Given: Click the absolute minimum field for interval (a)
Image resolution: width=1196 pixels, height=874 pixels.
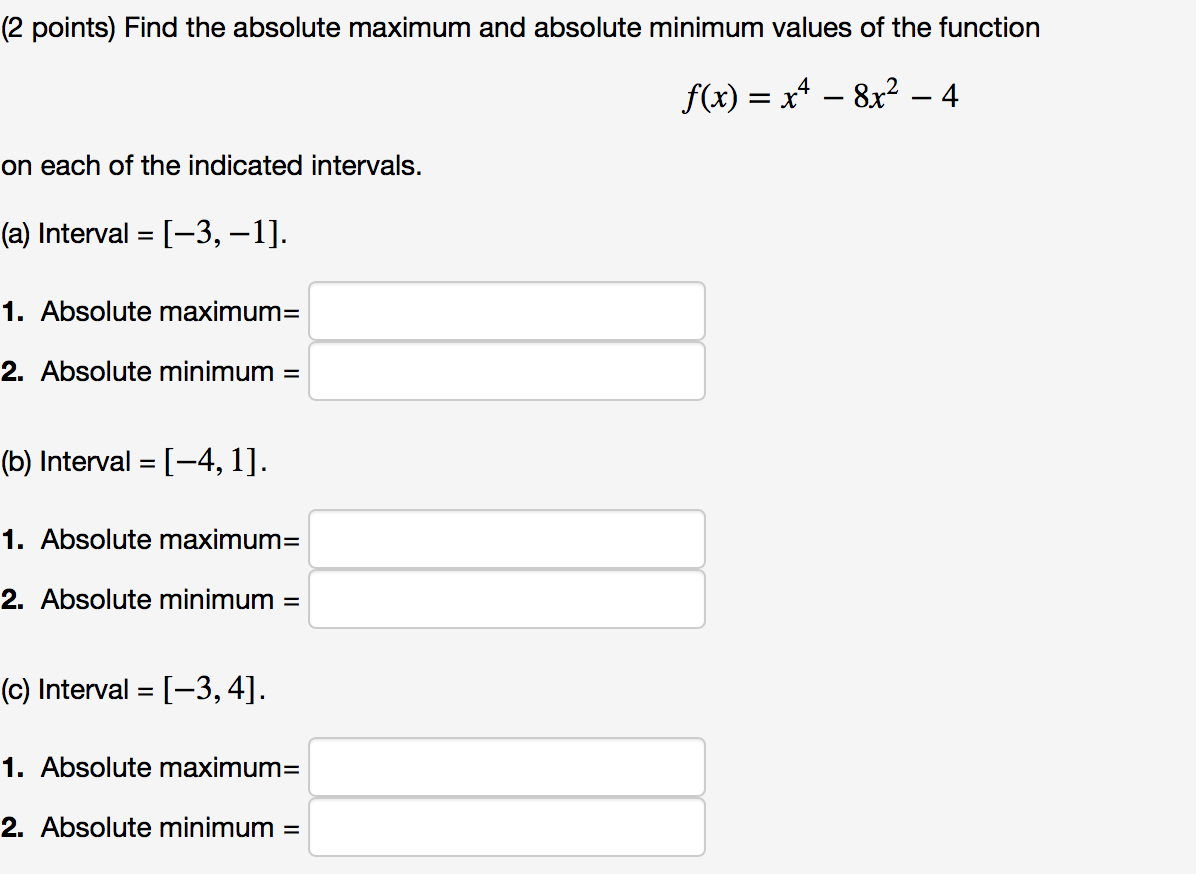Looking at the screenshot, I should click(507, 371).
